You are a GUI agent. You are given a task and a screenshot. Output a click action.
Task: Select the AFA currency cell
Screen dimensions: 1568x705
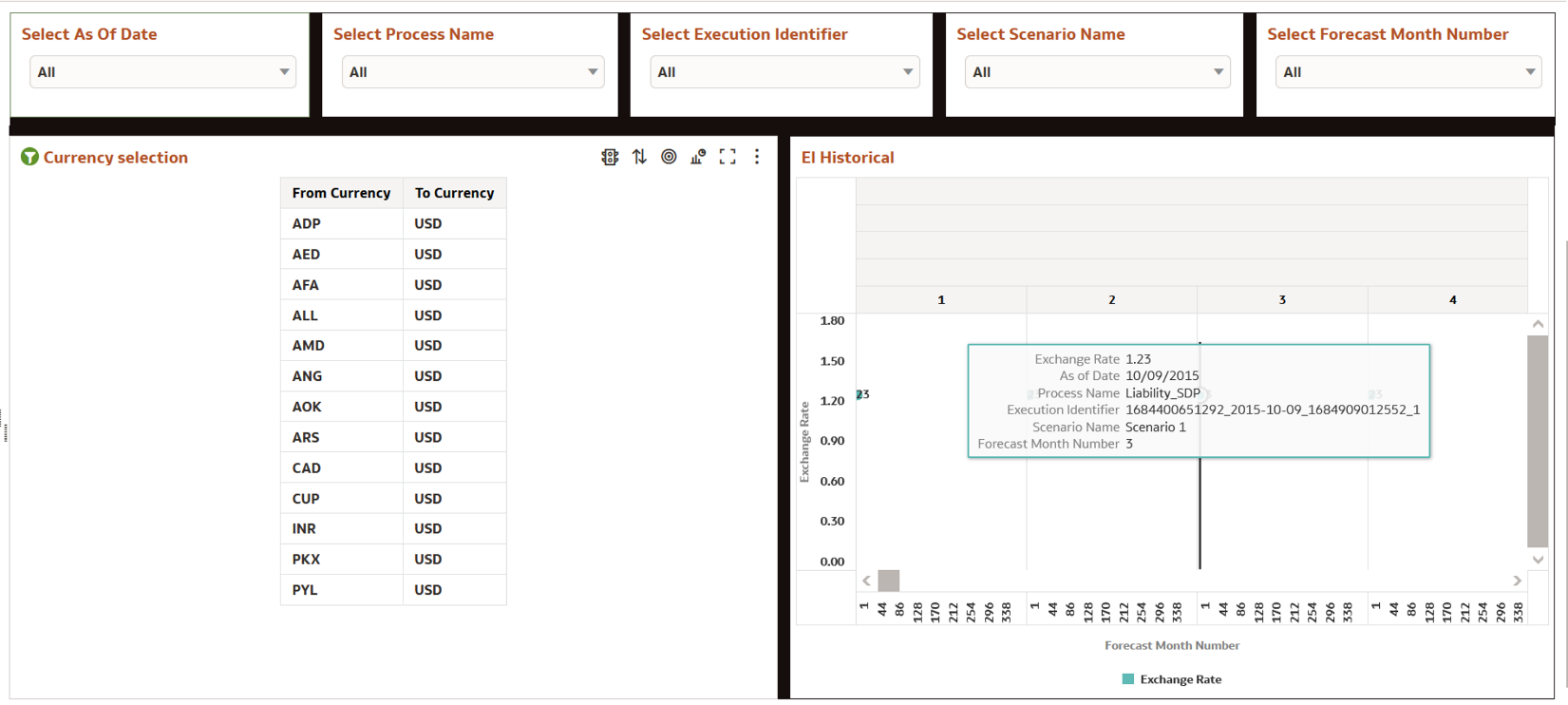[x=342, y=284]
